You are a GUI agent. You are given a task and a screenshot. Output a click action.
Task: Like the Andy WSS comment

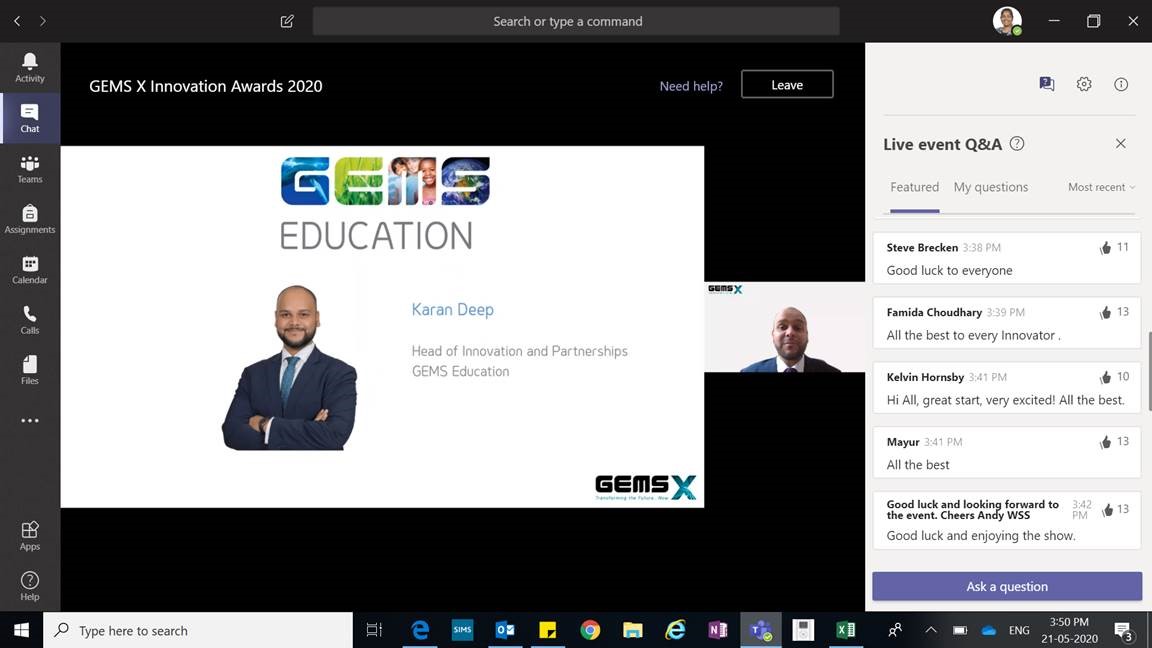1107,510
